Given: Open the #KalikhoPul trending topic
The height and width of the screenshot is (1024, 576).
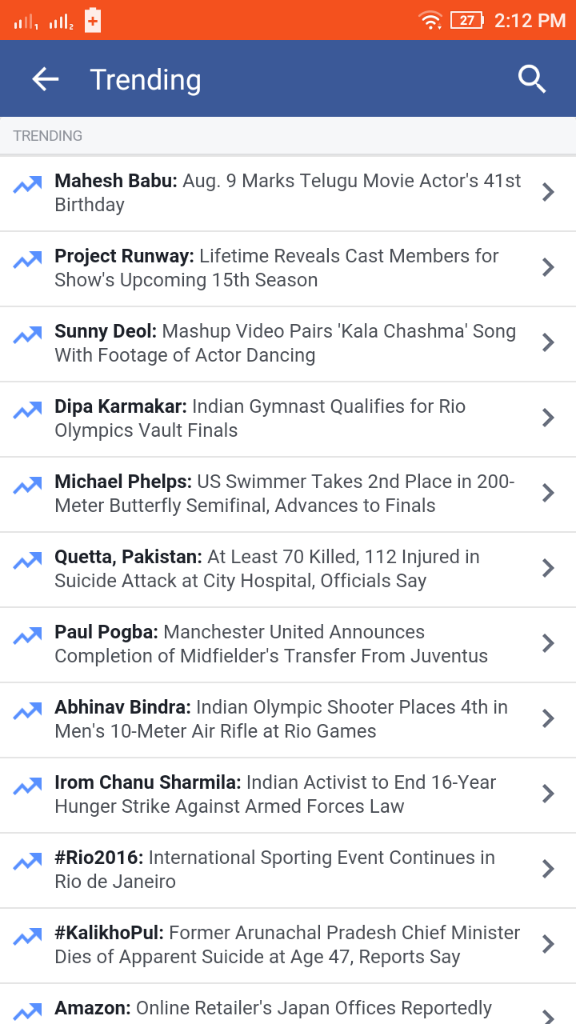Looking at the screenshot, I should click(288, 945).
